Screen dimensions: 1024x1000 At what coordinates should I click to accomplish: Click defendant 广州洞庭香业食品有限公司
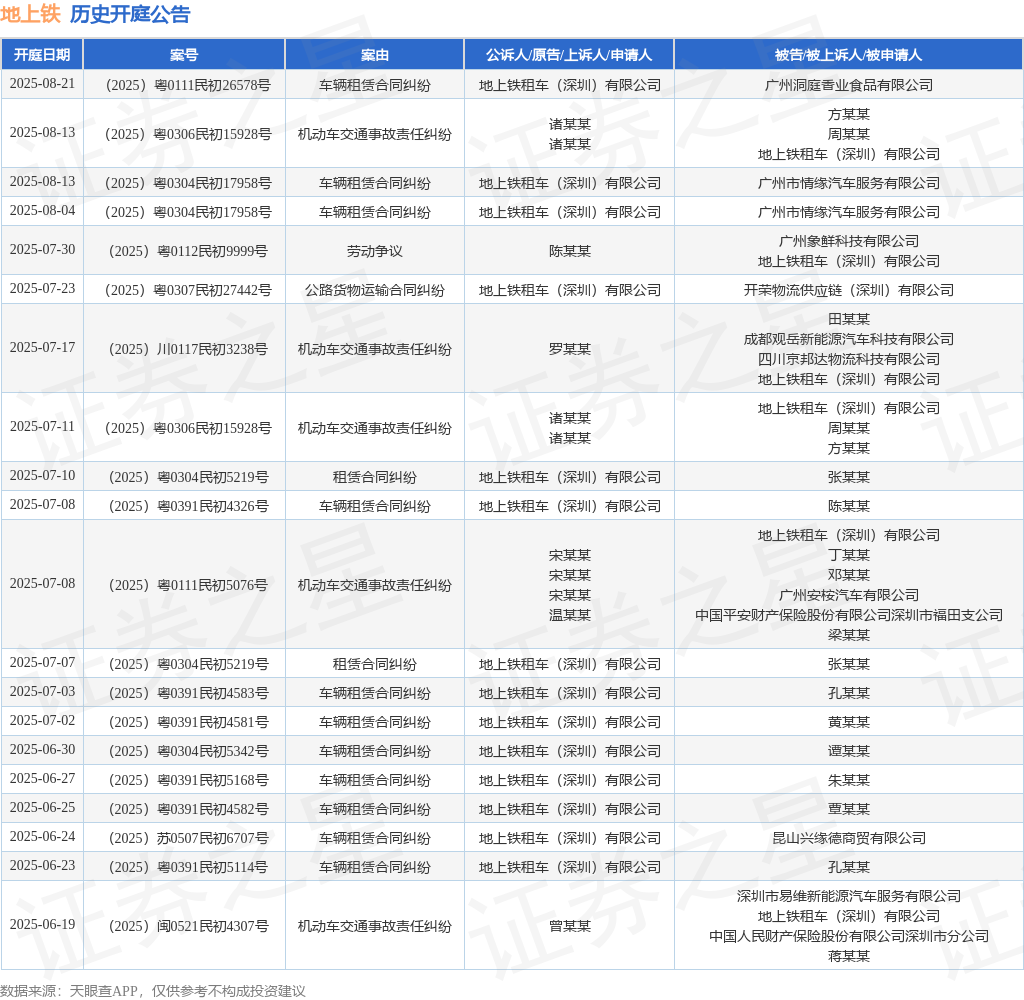848,85
